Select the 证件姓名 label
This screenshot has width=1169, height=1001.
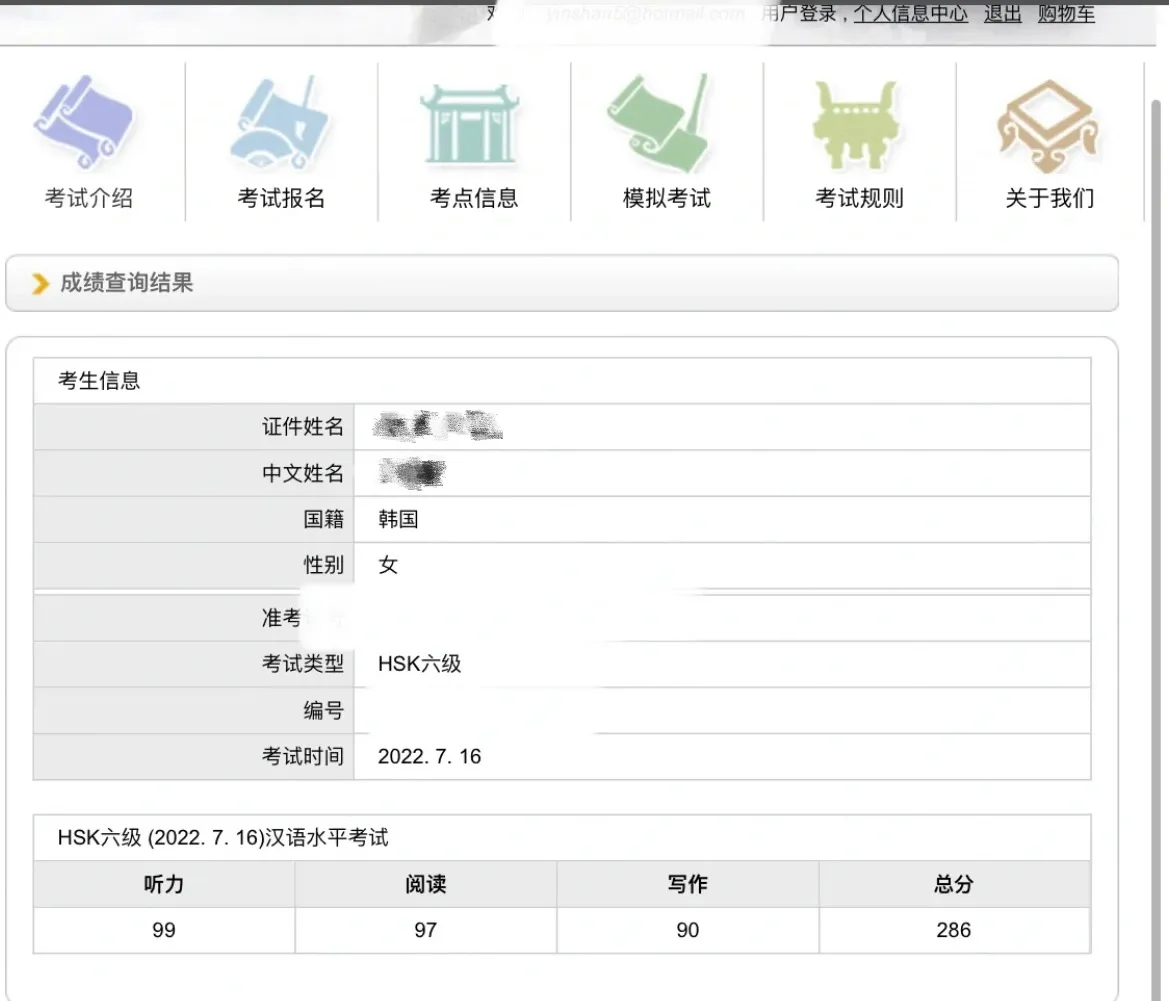point(303,426)
